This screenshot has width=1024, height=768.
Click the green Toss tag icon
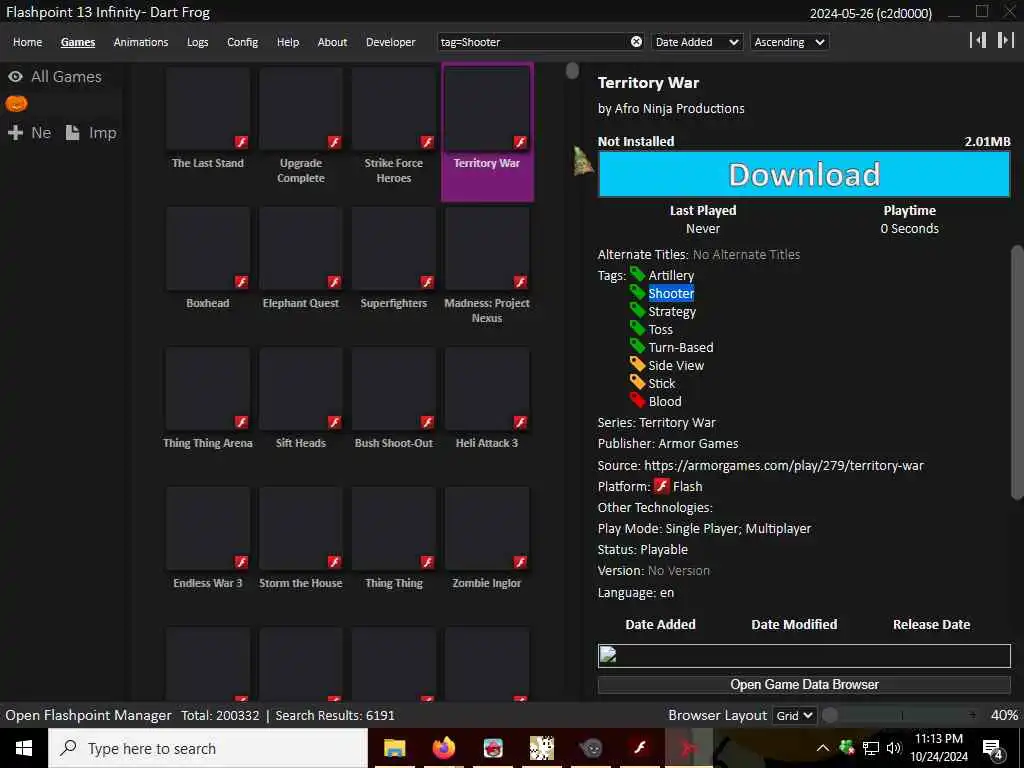pyautogui.click(x=637, y=328)
